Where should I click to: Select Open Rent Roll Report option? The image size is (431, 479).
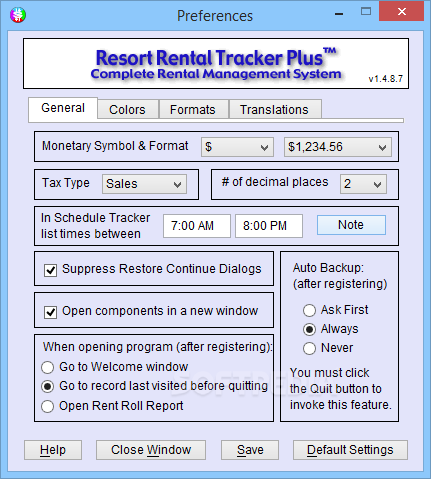[47, 406]
